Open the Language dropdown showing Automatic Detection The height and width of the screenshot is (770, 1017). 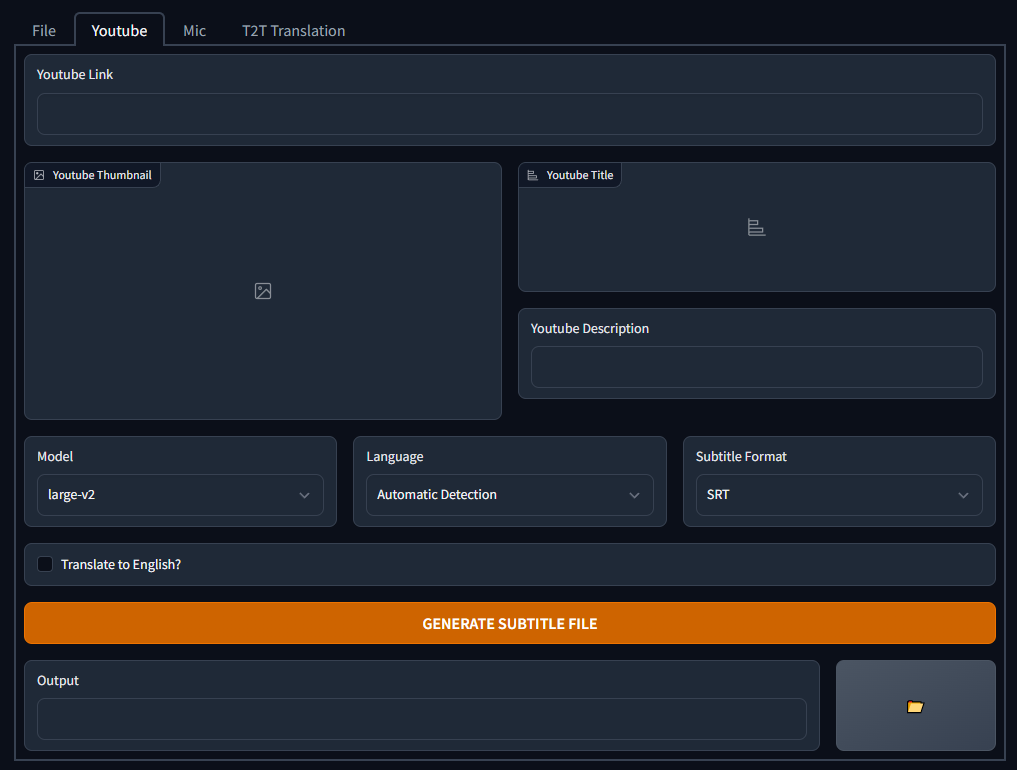(x=510, y=495)
